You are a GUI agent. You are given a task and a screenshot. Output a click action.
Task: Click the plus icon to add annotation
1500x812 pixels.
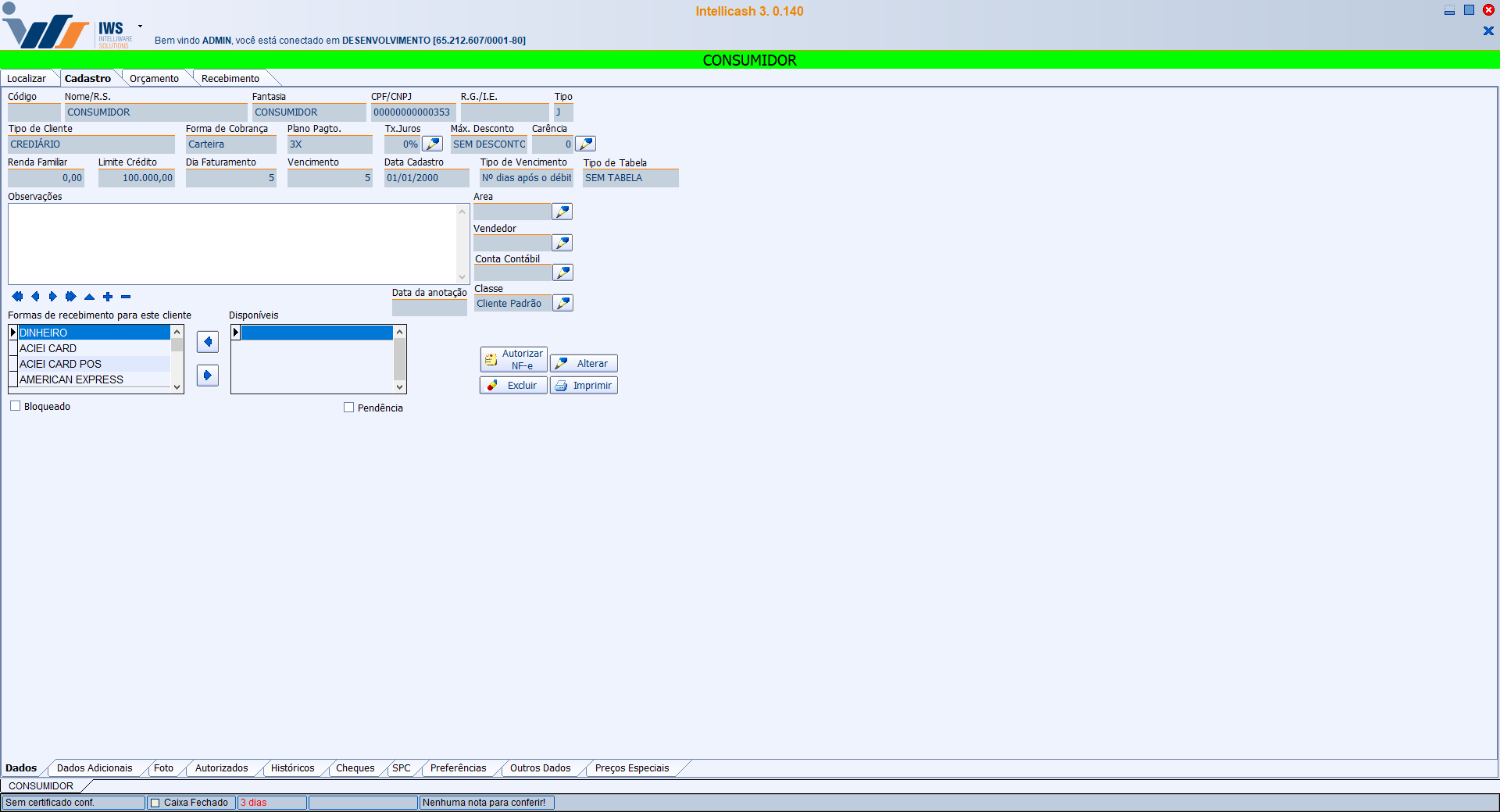[108, 297]
